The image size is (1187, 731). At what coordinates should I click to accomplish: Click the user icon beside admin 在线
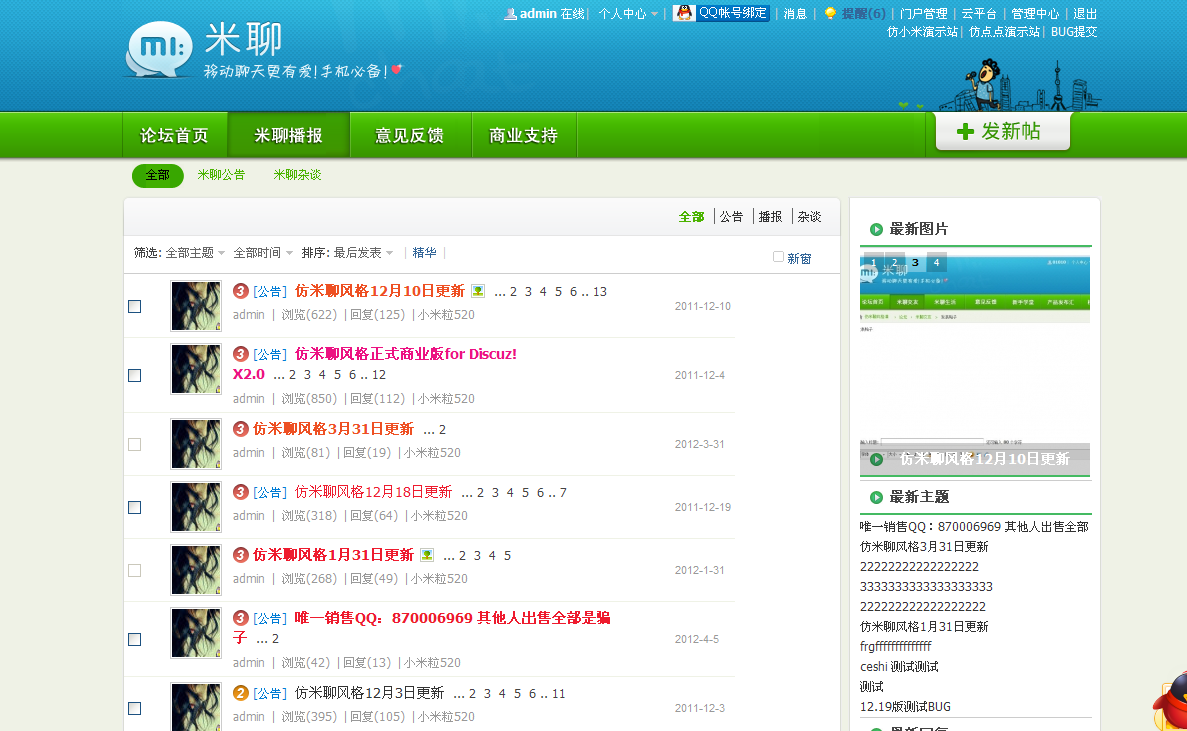coord(511,14)
